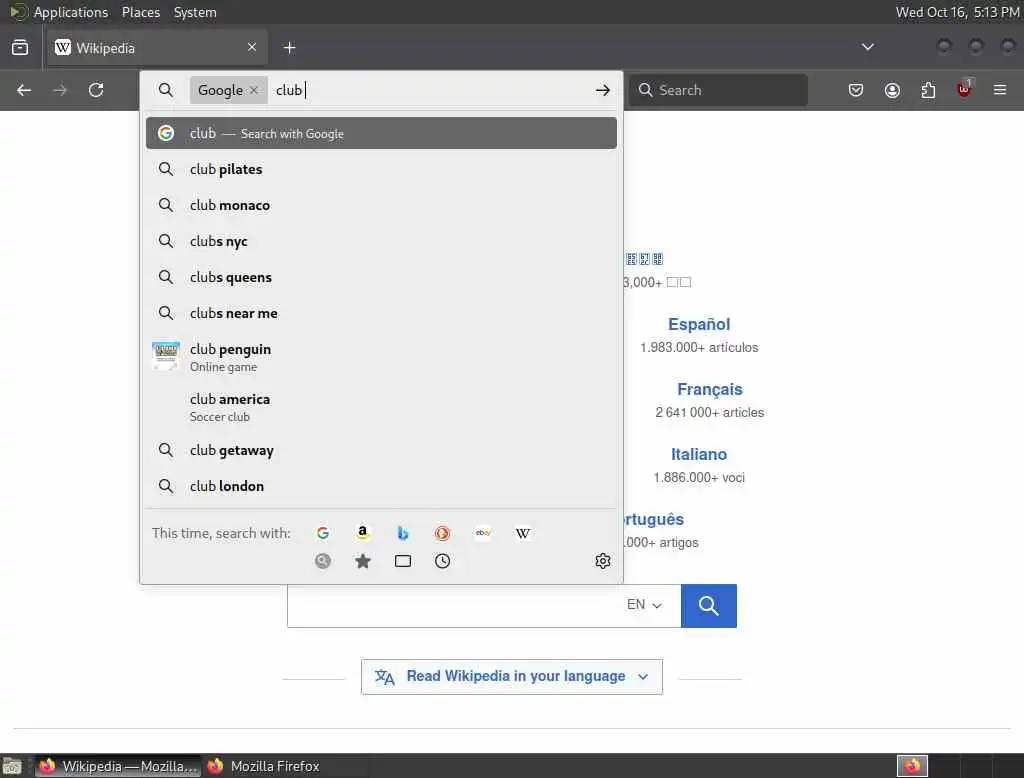The image size is (1024, 778).
Task: Open the Firefox View button
Action: click(x=20, y=48)
